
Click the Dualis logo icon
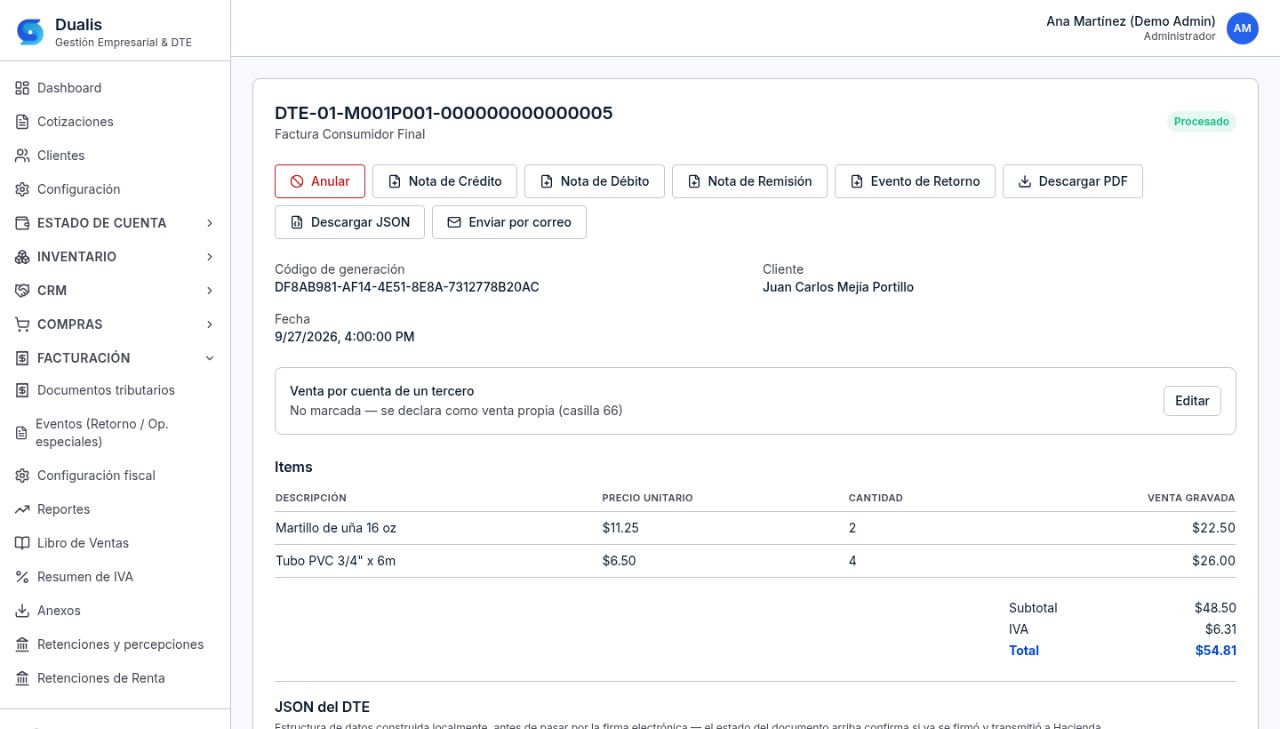click(31, 32)
